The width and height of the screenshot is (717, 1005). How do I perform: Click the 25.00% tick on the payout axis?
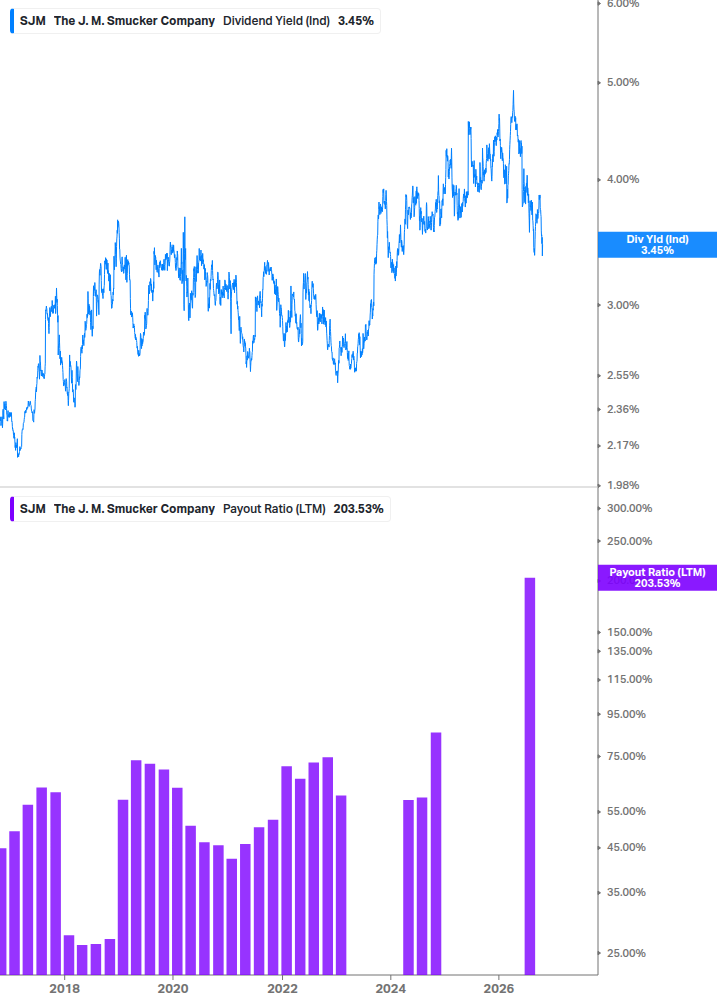click(626, 953)
